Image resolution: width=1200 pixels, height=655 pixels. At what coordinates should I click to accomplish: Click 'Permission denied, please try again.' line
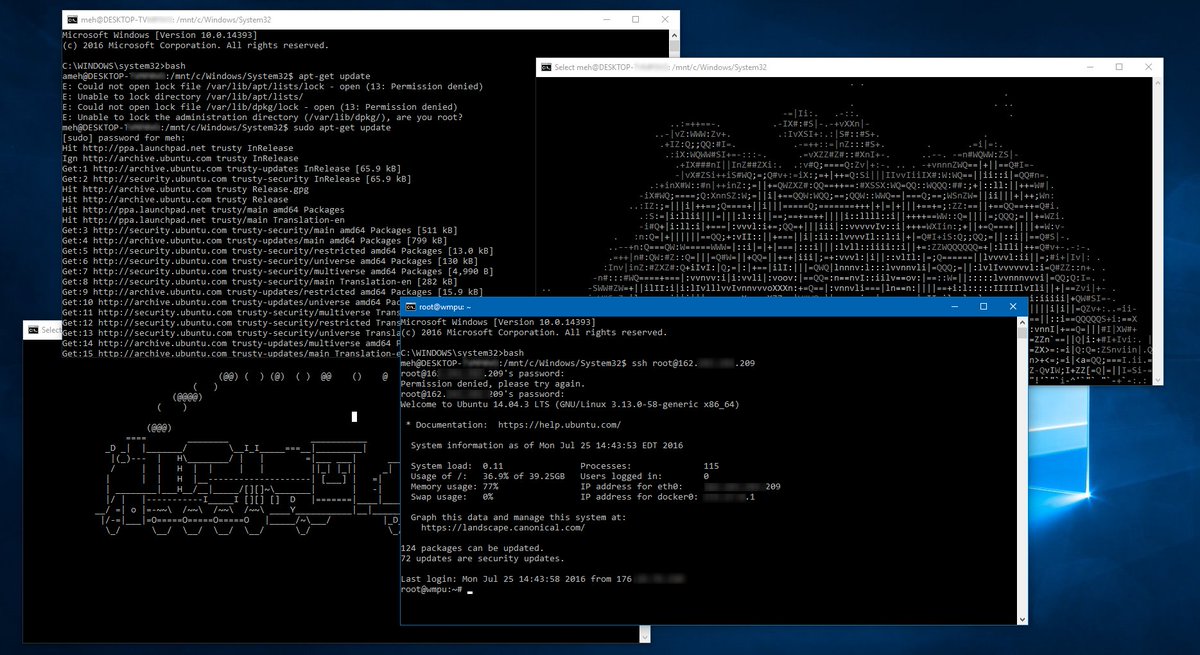tap(492, 384)
